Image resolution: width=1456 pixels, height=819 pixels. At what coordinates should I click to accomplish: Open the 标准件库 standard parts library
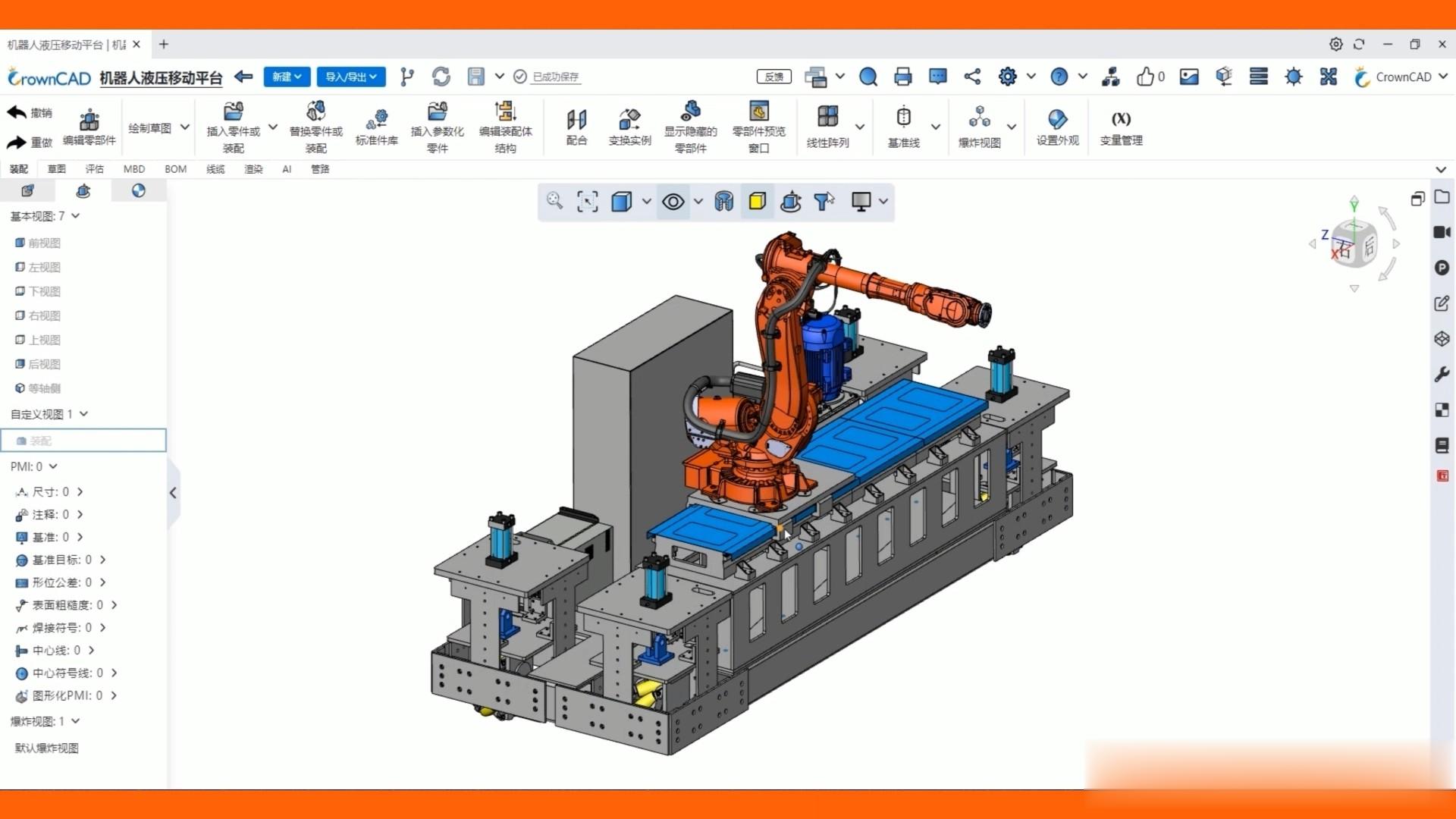pyautogui.click(x=377, y=120)
